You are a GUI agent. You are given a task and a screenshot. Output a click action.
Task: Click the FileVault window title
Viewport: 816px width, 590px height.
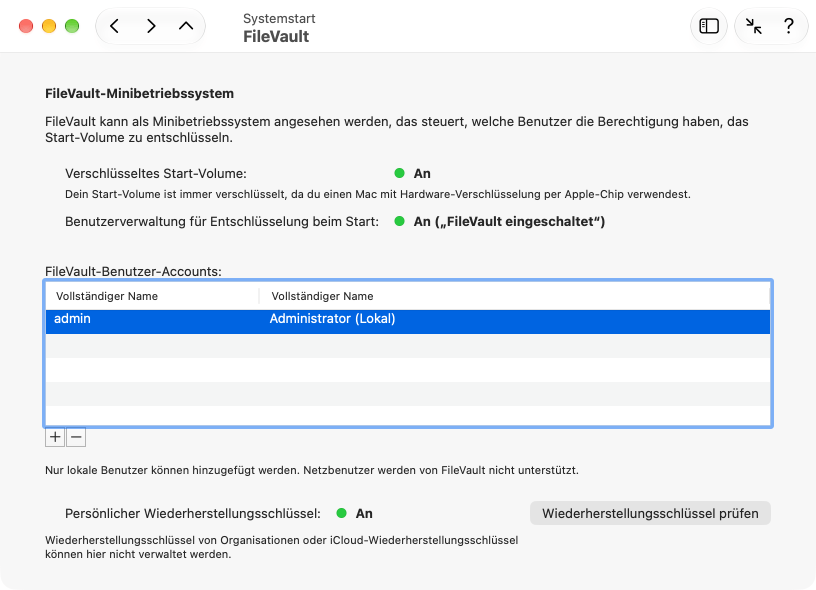[x=276, y=36]
